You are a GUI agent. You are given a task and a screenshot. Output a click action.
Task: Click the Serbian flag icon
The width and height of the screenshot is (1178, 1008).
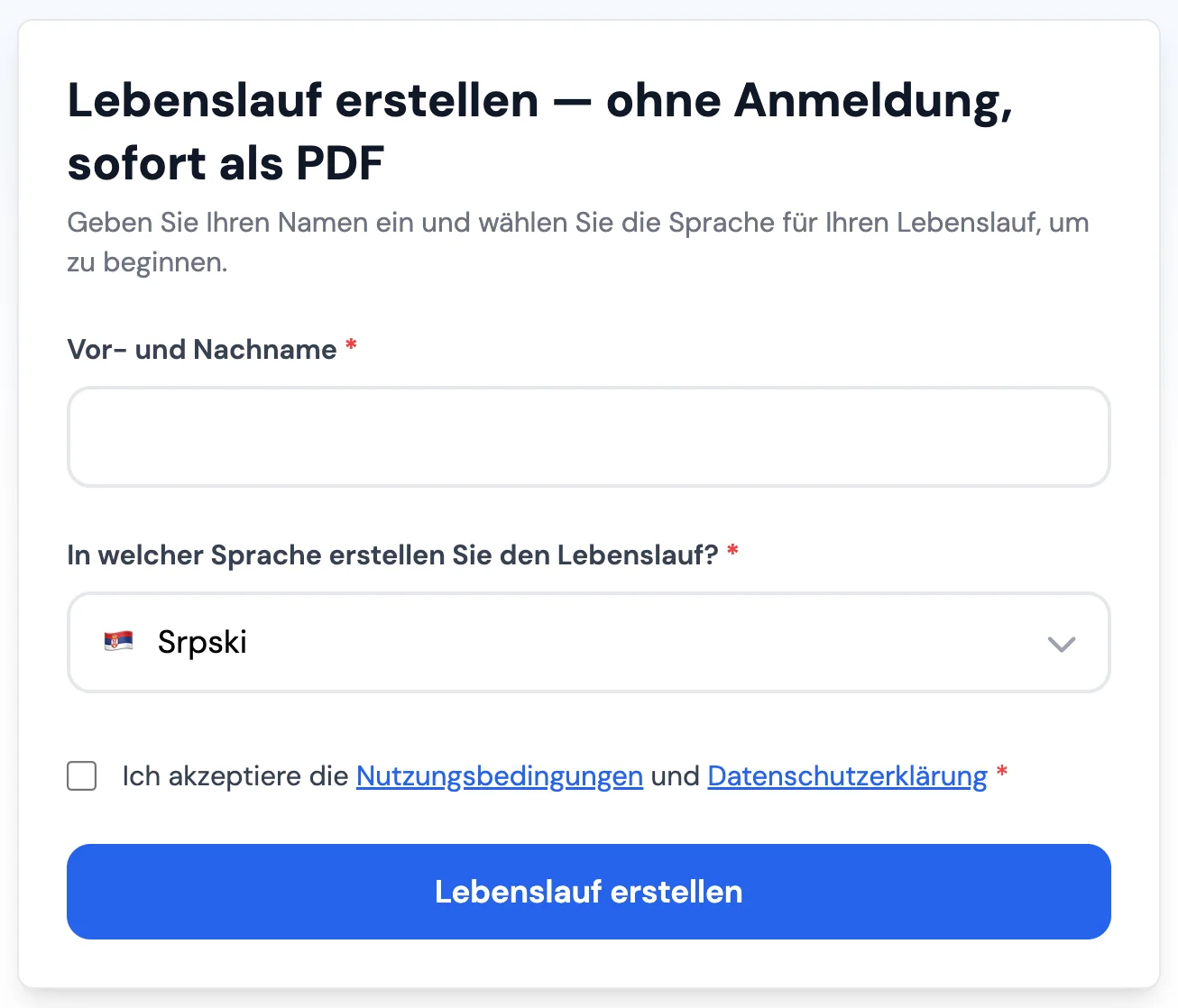coord(118,642)
